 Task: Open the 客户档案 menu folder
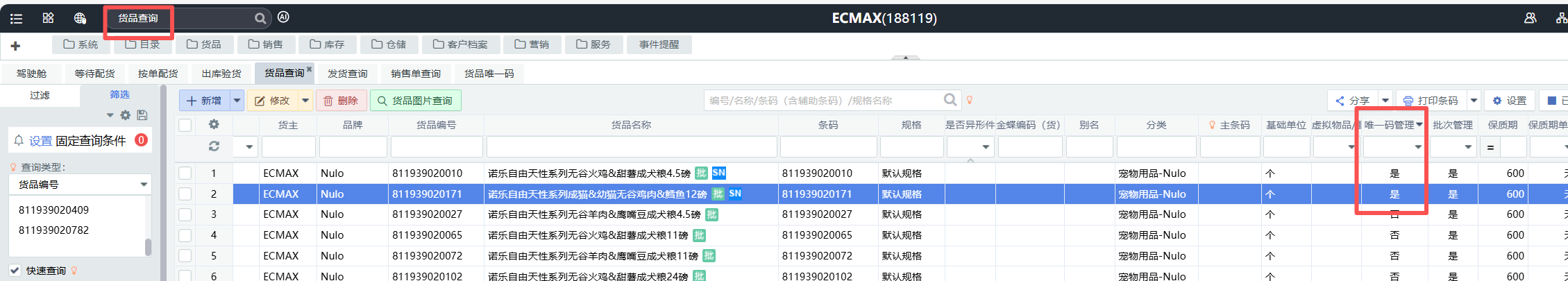460,44
